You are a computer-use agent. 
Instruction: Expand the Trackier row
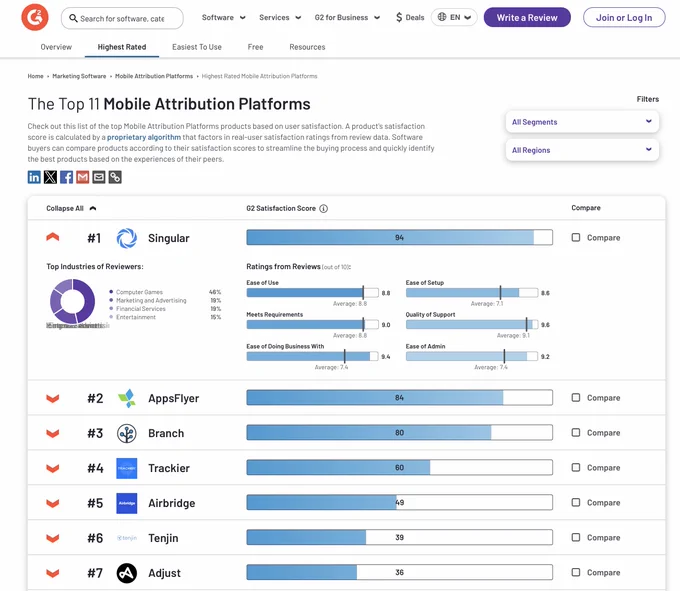52,469
